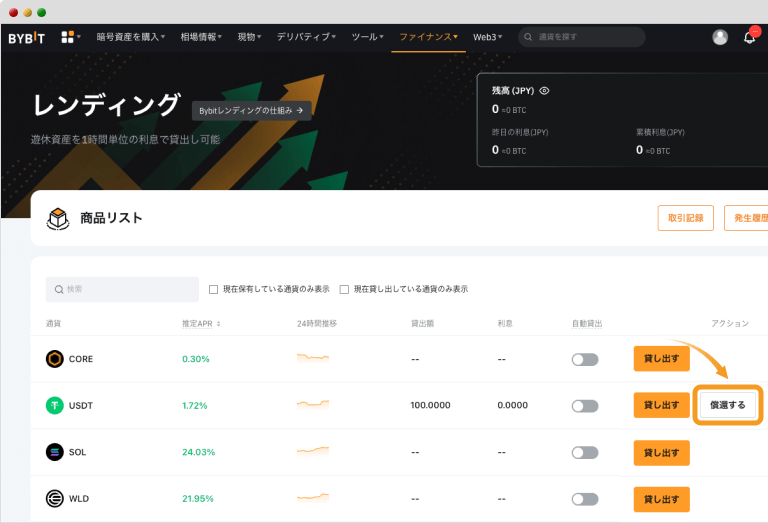Screen dimensions: 768x523
Task: Toggle balance visibility eye icon
Action: point(544,91)
